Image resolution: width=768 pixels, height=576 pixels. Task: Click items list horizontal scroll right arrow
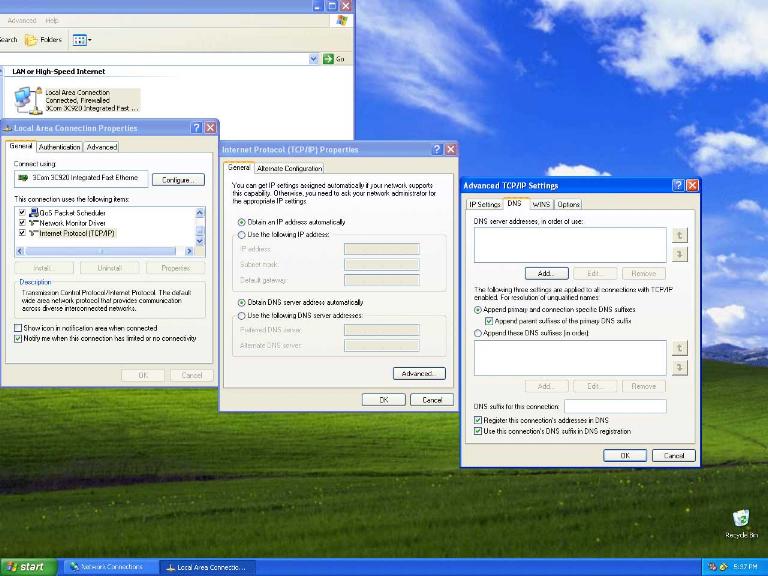pos(189,251)
